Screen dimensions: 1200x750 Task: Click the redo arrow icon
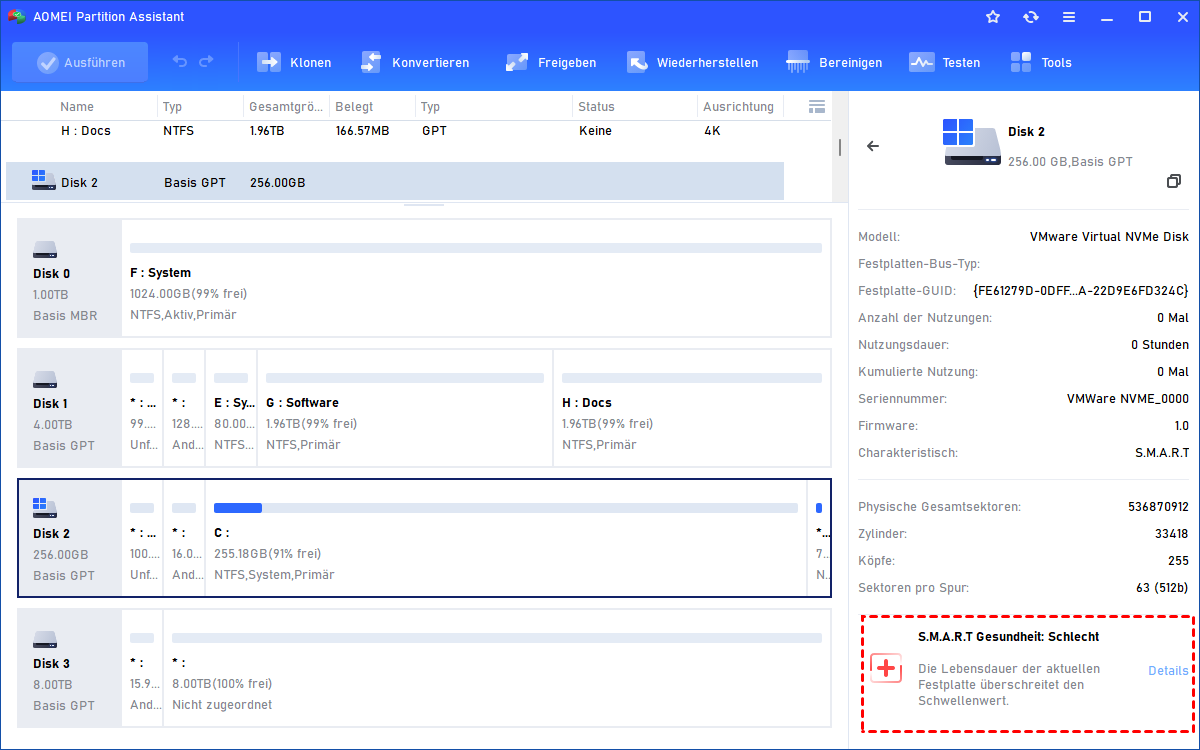point(206,62)
